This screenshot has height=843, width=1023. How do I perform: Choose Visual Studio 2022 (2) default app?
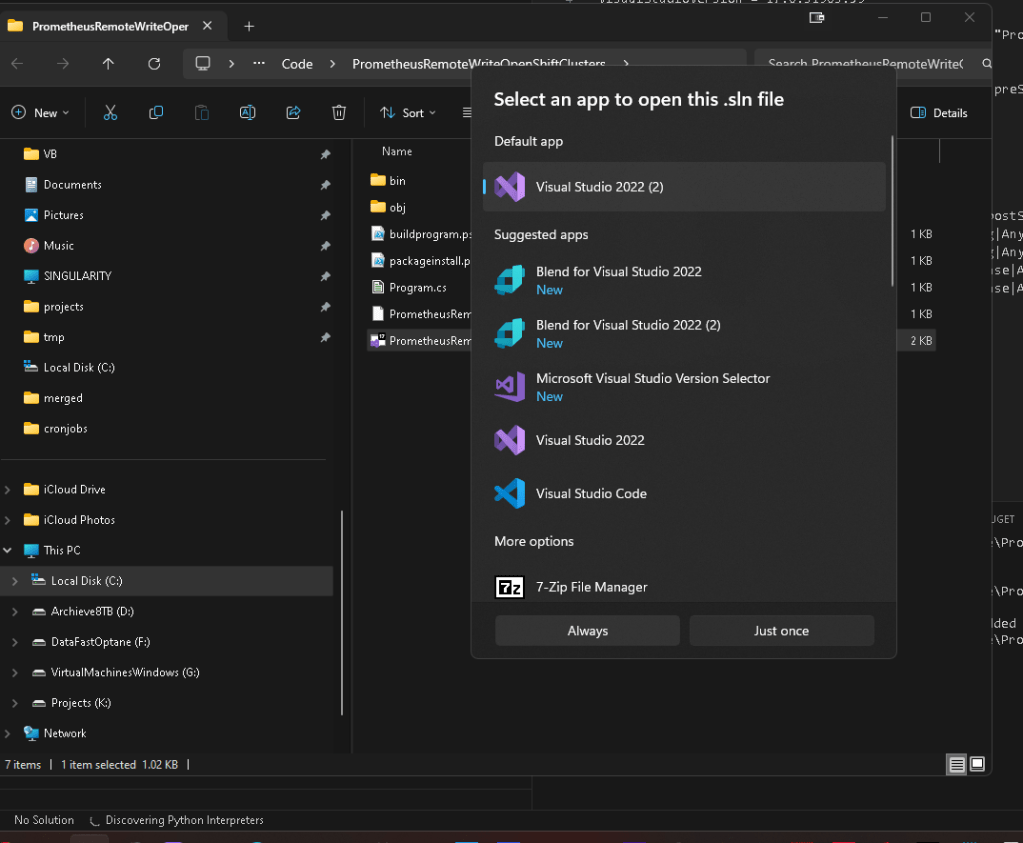684,187
